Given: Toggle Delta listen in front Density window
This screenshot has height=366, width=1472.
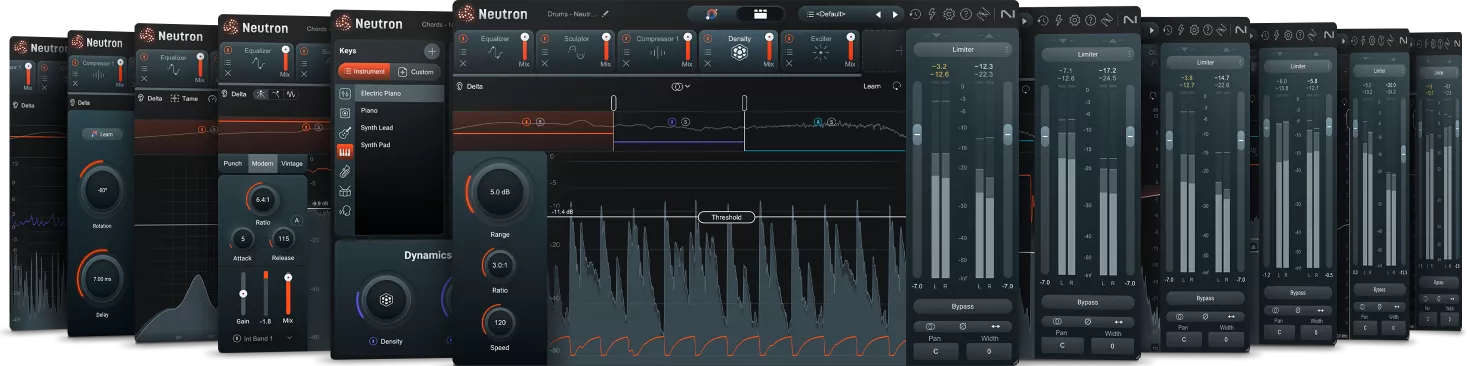Looking at the screenshot, I should coord(470,86).
